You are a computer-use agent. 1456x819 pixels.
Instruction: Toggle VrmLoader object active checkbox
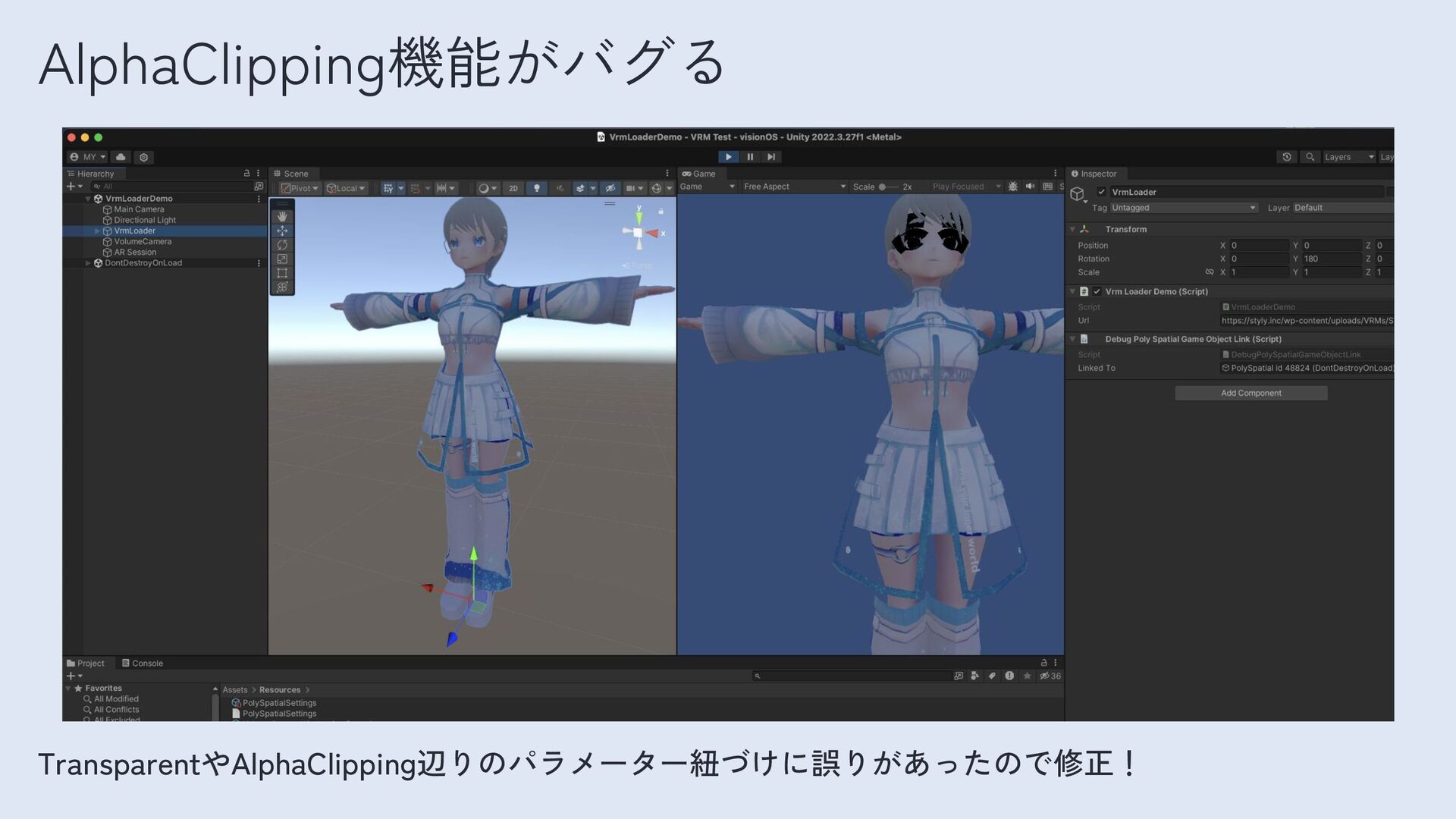pos(1102,192)
